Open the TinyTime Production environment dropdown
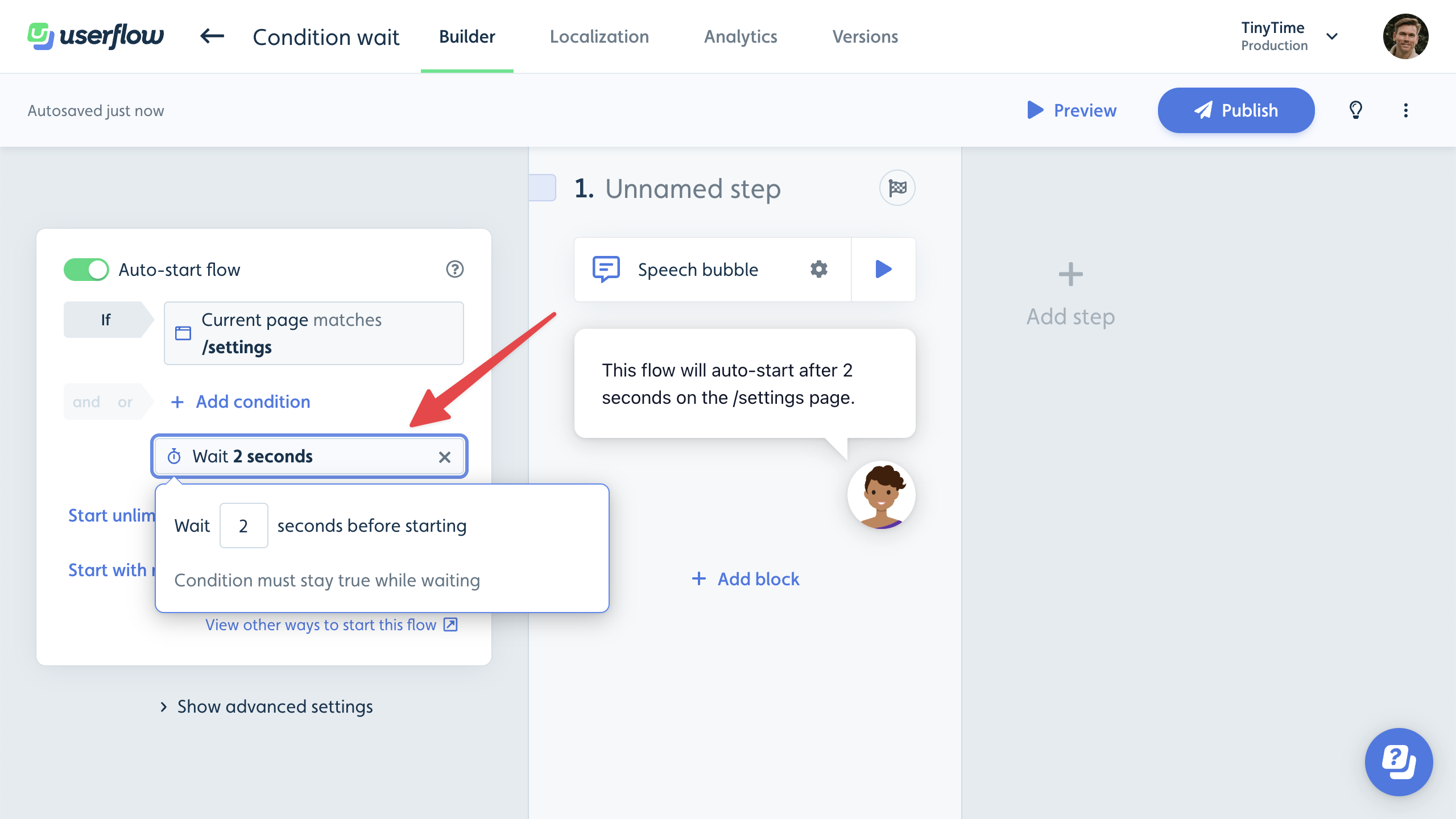Screen dimensions: 1456x819 (x=1289, y=36)
